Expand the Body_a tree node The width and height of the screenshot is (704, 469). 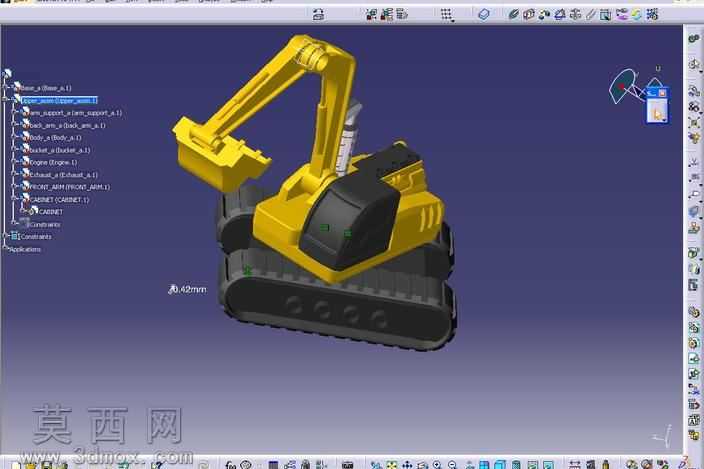[15, 137]
